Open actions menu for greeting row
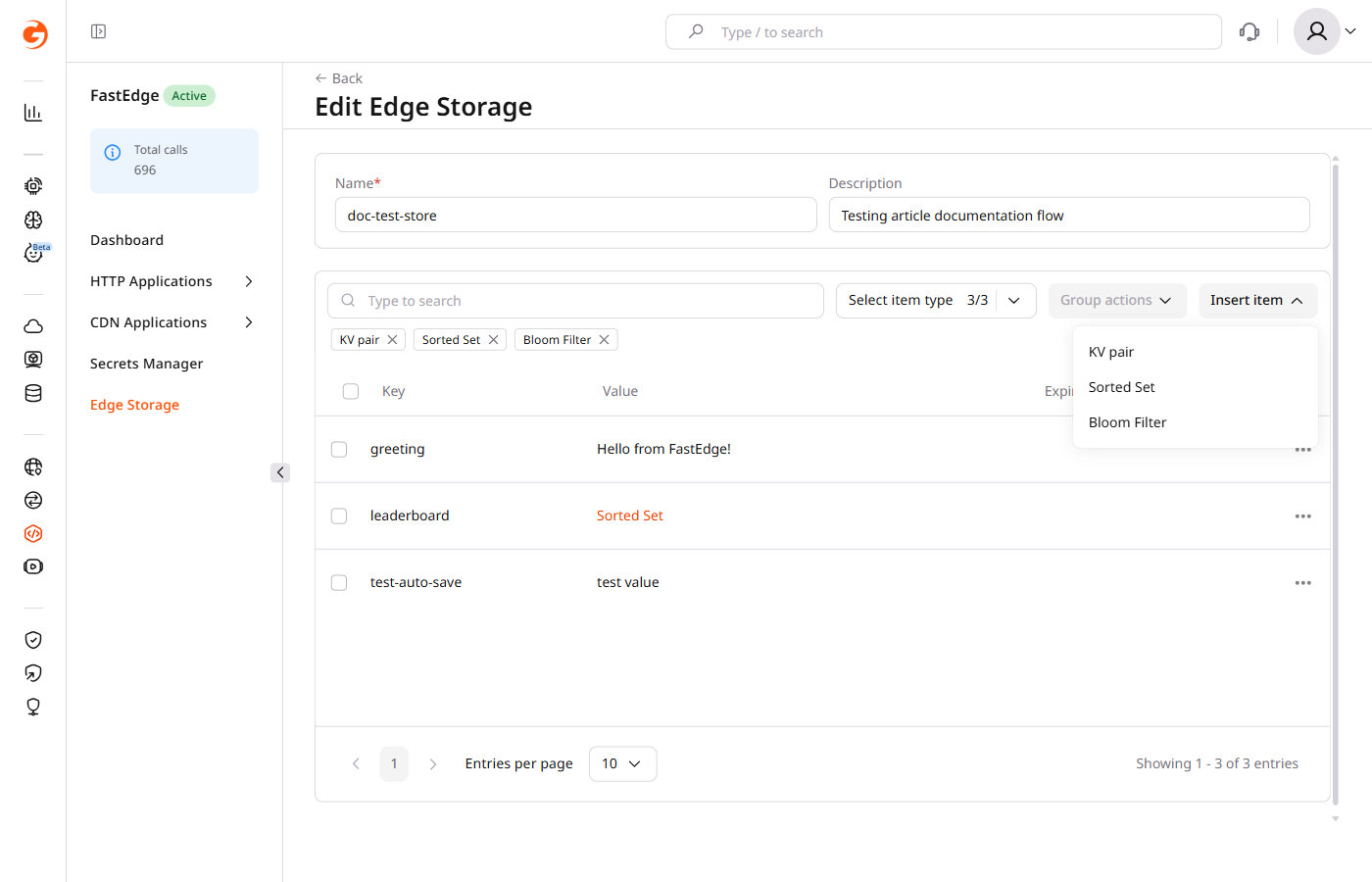The width and height of the screenshot is (1372, 882). click(x=1302, y=450)
